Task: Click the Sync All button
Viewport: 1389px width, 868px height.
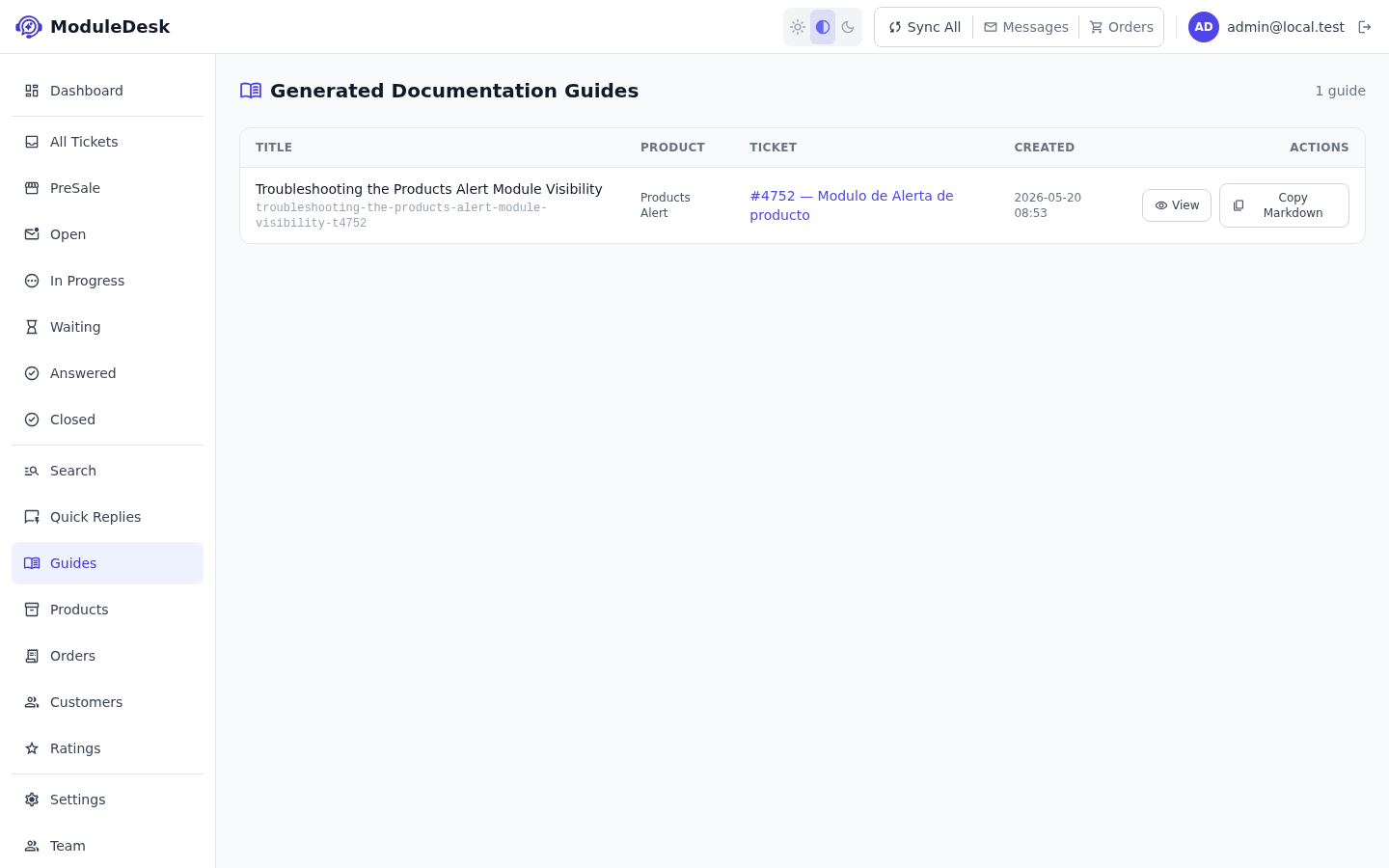Action: pos(925,27)
